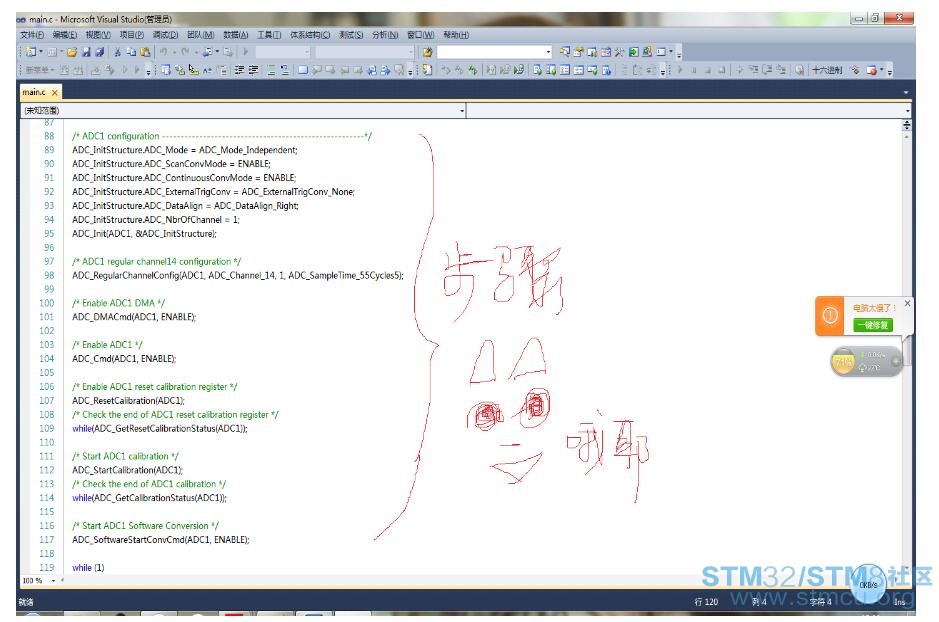Click the editor vertical scrollbar

coord(907,353)
